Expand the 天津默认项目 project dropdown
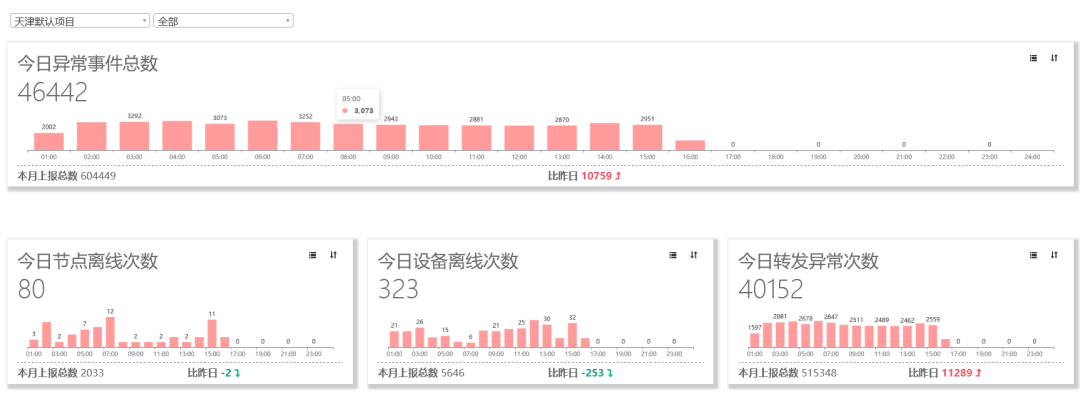Viewport: 1080px width, 399px height. [80, 21]
